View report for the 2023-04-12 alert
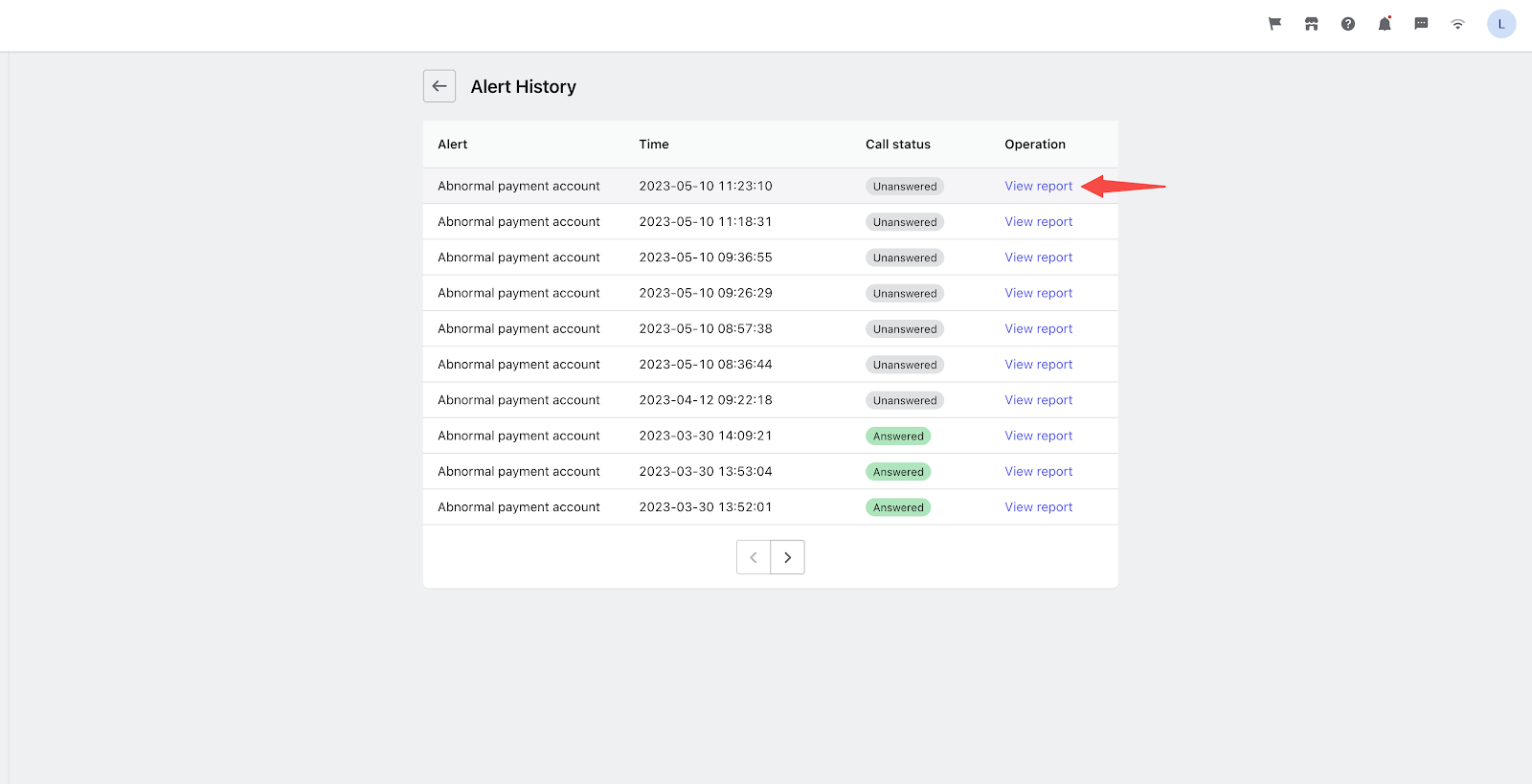The image size is (1532, 784). pyautogui.click(x=1039, y=400)
